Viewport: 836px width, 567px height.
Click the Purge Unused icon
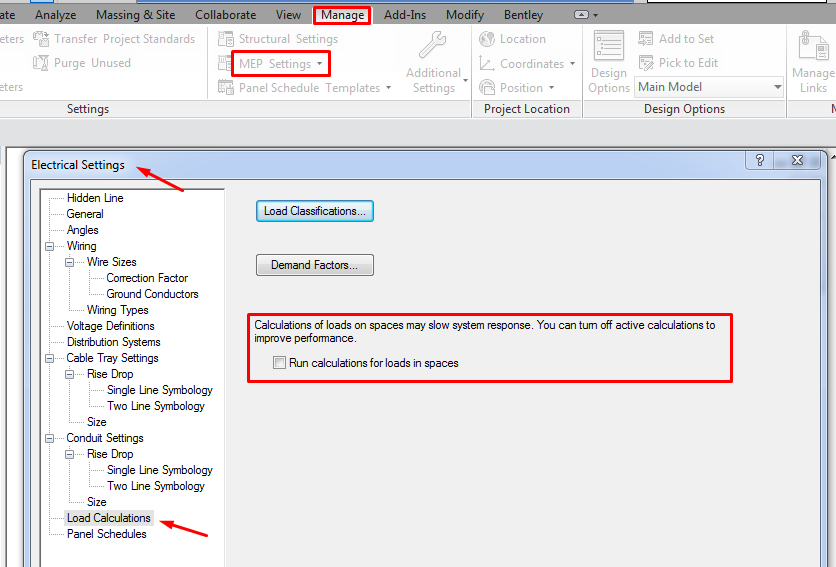pyautogui.click(x=41, y=63)
